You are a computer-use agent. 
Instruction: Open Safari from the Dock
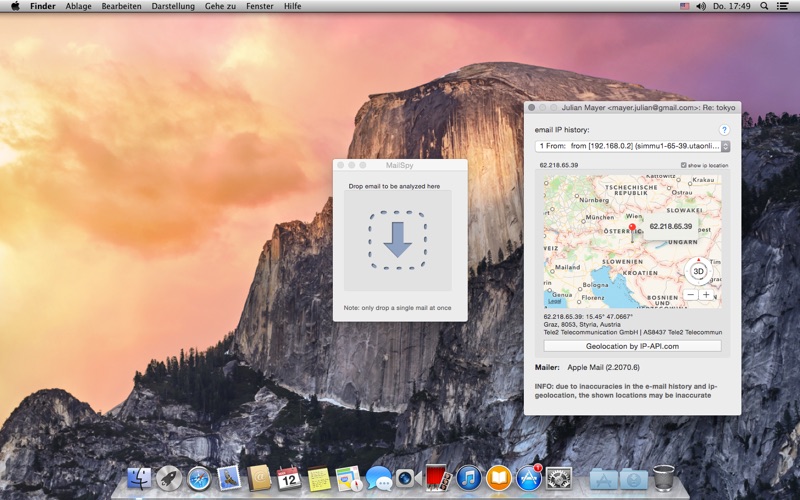(199, 479)
